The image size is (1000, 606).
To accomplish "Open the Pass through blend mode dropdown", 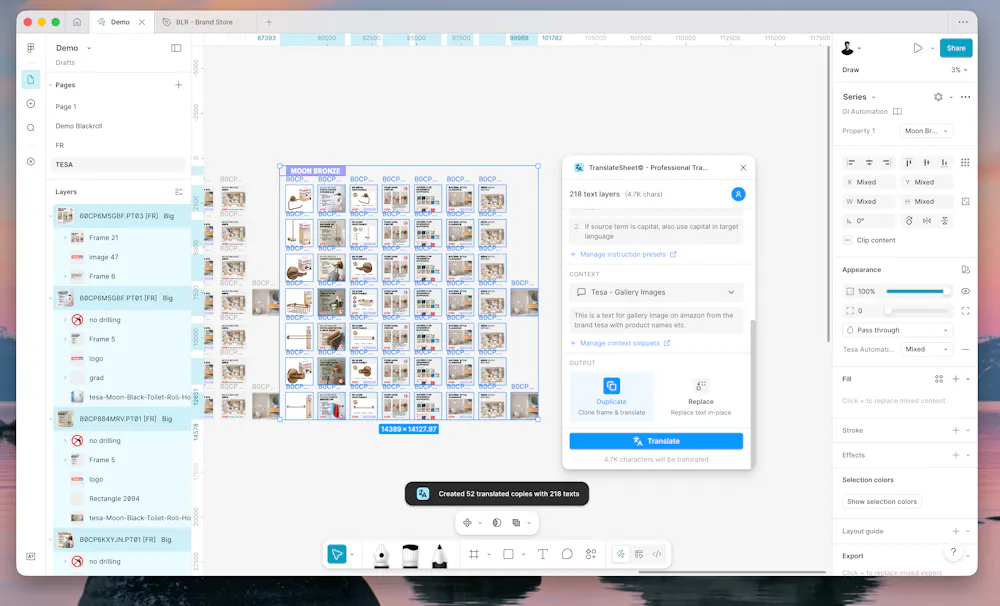I will click(898, 330).
